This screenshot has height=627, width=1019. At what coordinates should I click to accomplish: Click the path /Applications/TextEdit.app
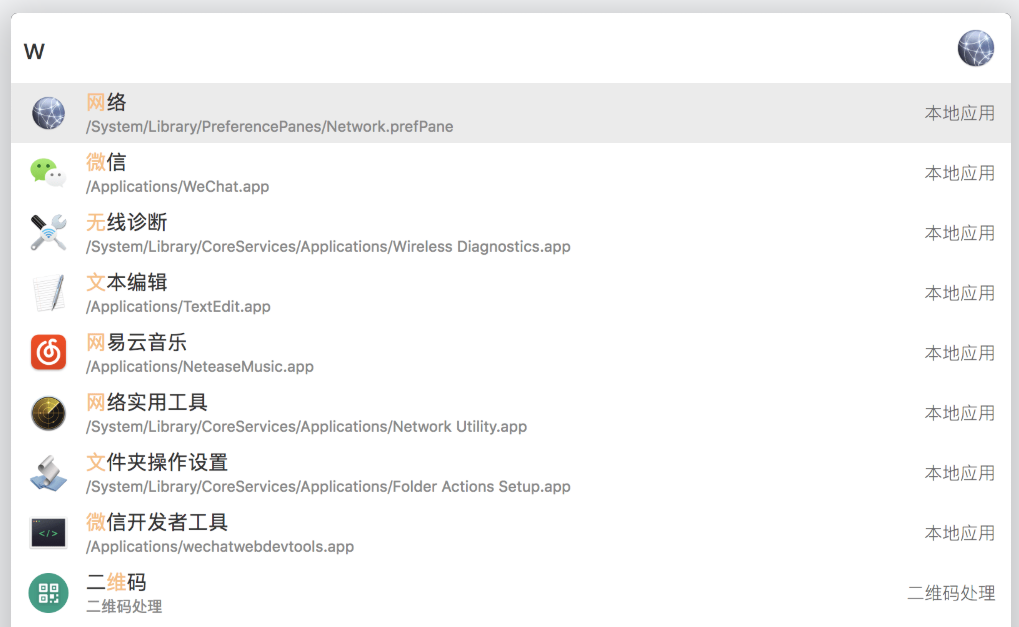click(x=178, y=307)
